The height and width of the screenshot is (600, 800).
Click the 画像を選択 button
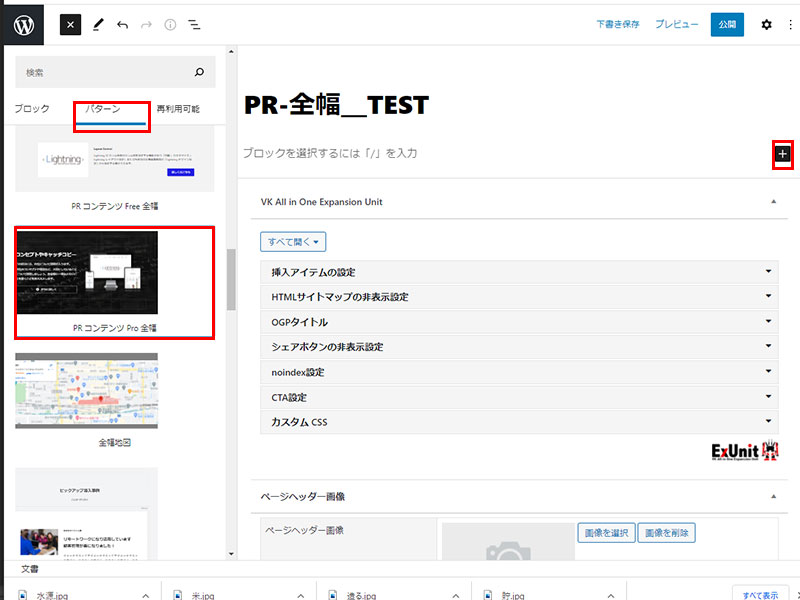click(605, 533)
